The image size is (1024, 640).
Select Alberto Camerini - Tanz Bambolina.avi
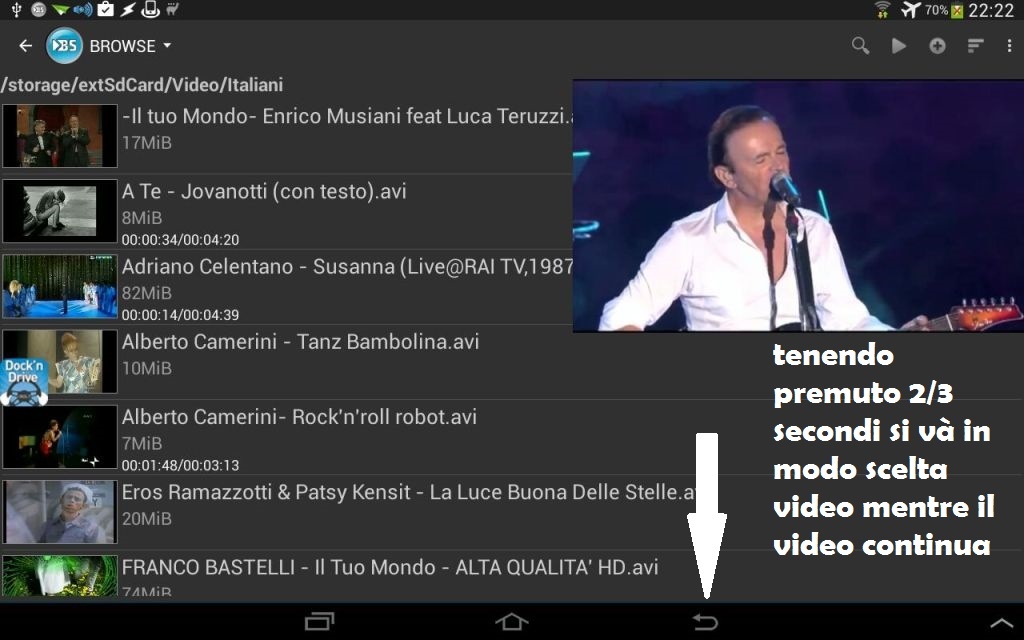(x=300, y=342)
